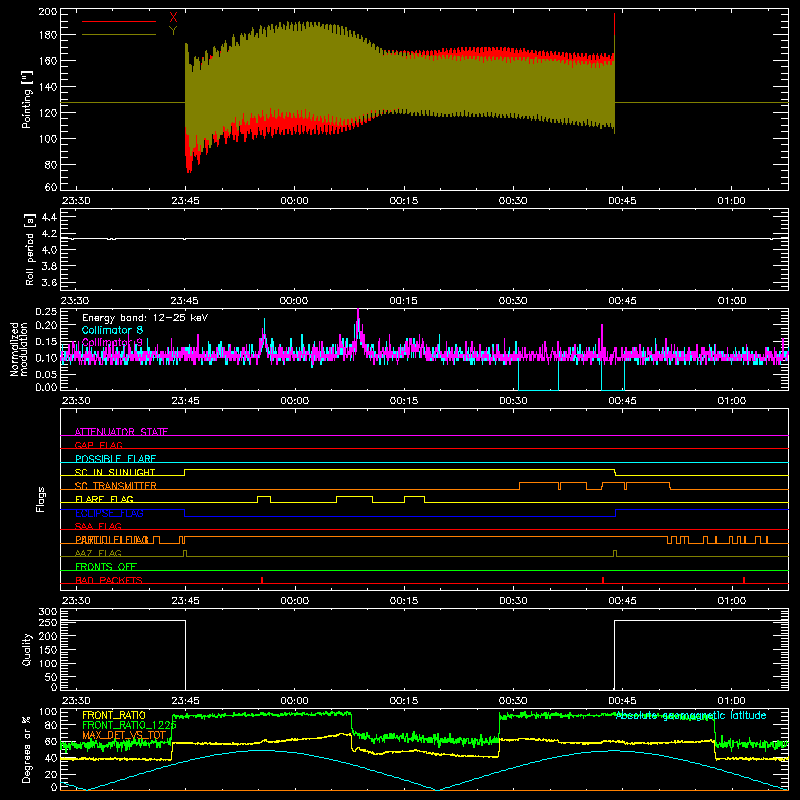Select the magenta 'Collimator 9' legend entry

(112, 342)
